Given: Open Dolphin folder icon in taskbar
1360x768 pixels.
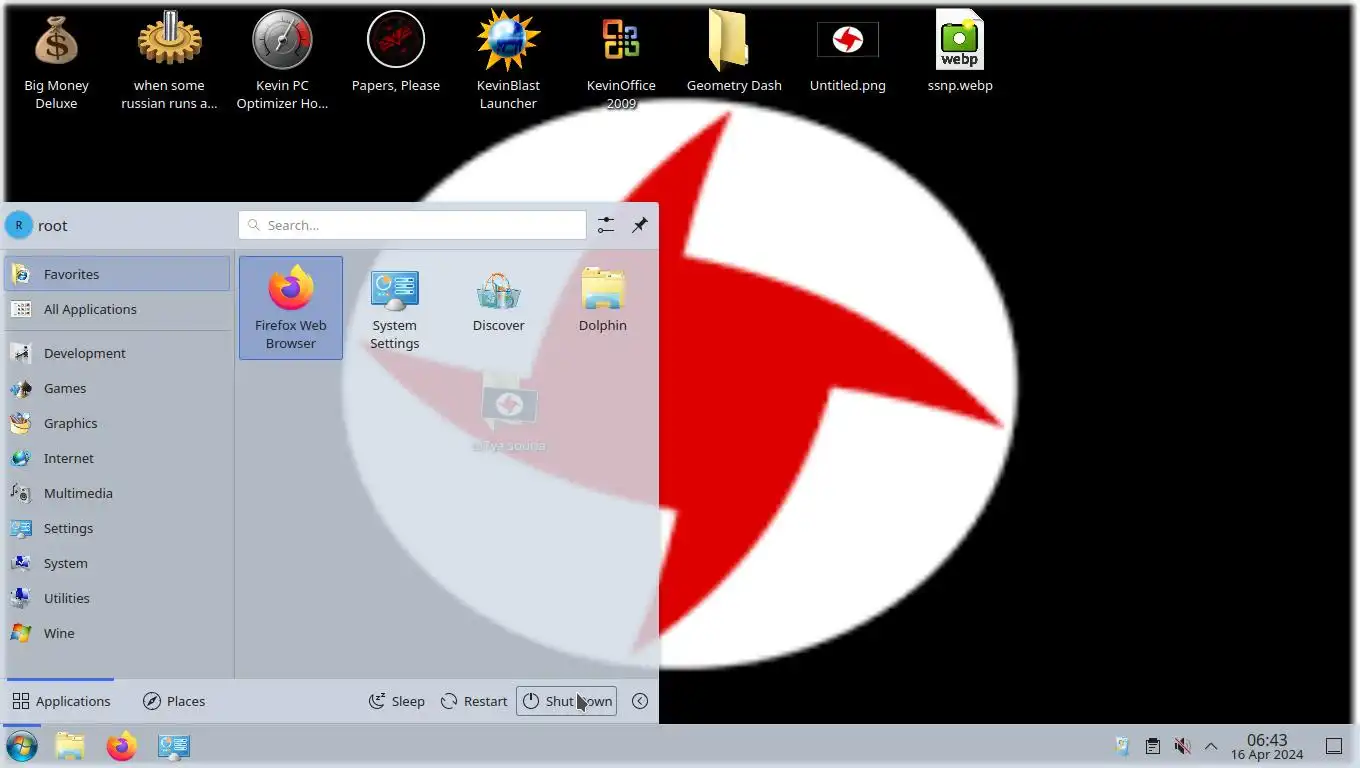Looking at the screenshot, I should (x=70, y=746).
